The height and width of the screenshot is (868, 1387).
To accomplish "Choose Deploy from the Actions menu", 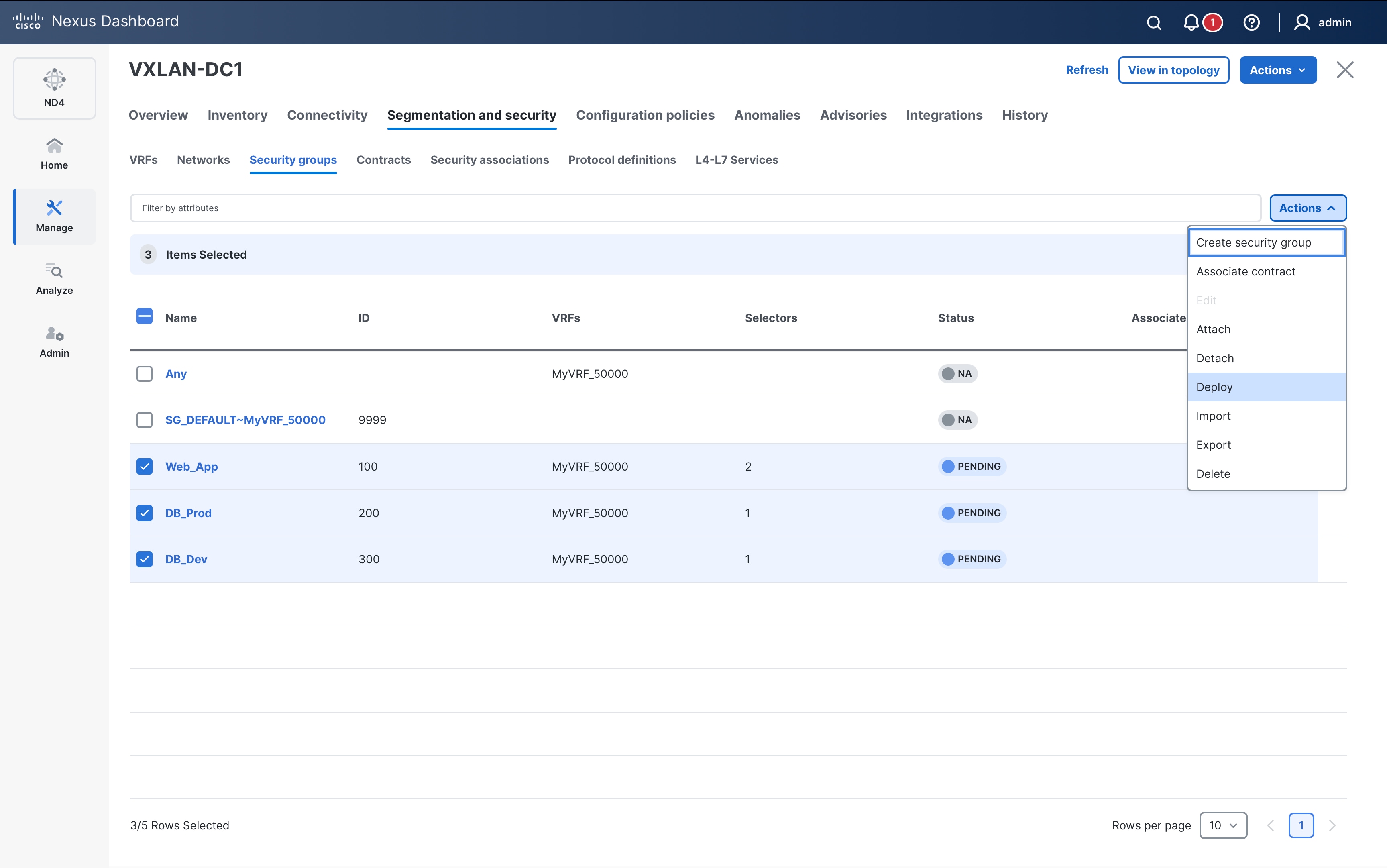I will [x=1267, y=387].
